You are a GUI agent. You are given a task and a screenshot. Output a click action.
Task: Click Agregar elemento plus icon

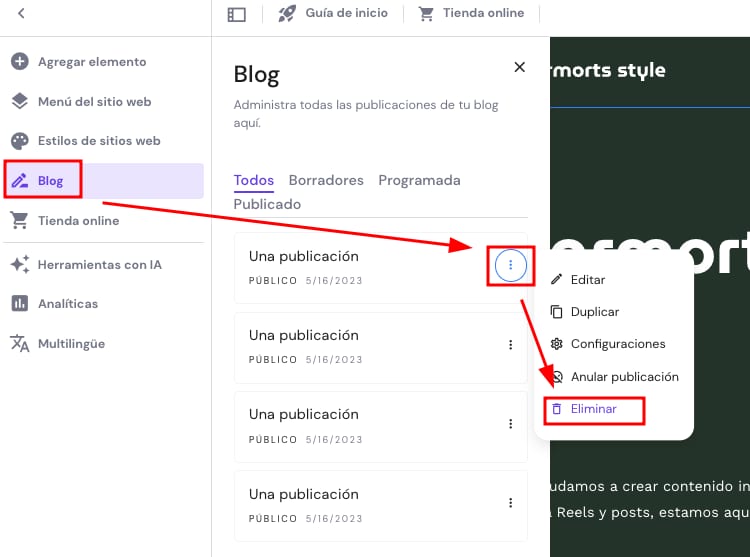pyautogui.click(x=20, y=62)
